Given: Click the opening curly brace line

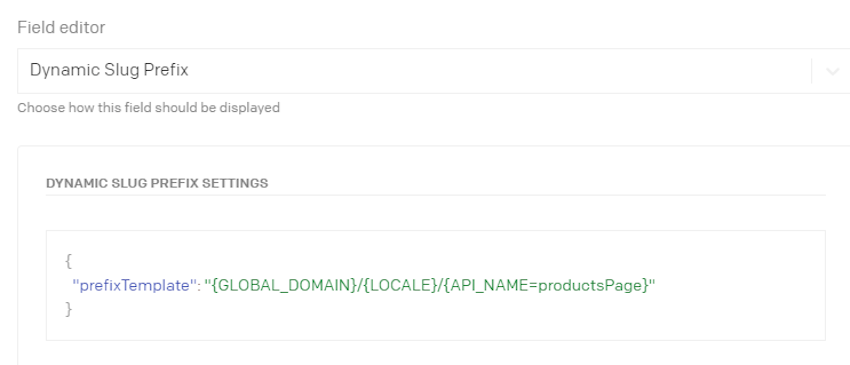Looking at the screenshot, I should (68, 261).
